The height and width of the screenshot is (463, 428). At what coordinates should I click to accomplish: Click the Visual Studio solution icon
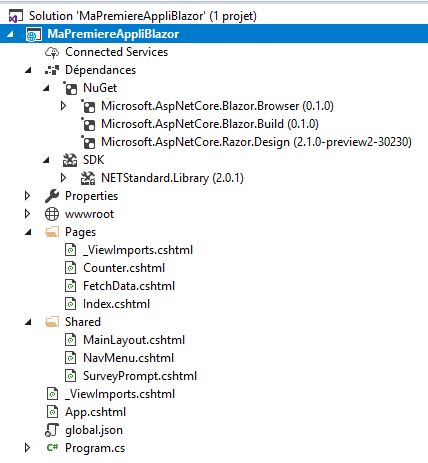15,16
